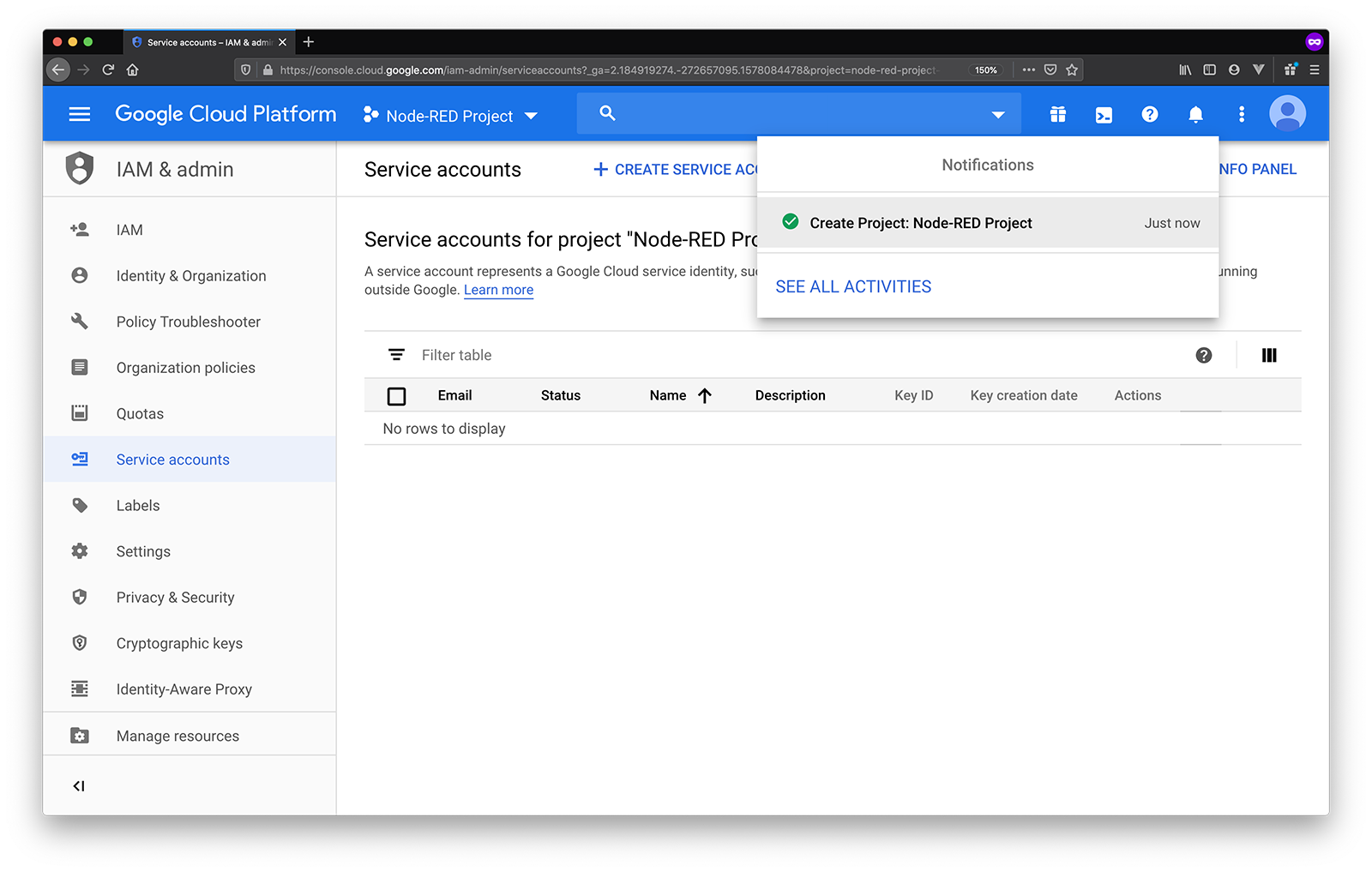The image size is (1372, 872).
Task: Click the 150% zoom level indicator
Action: coord(986,70)
